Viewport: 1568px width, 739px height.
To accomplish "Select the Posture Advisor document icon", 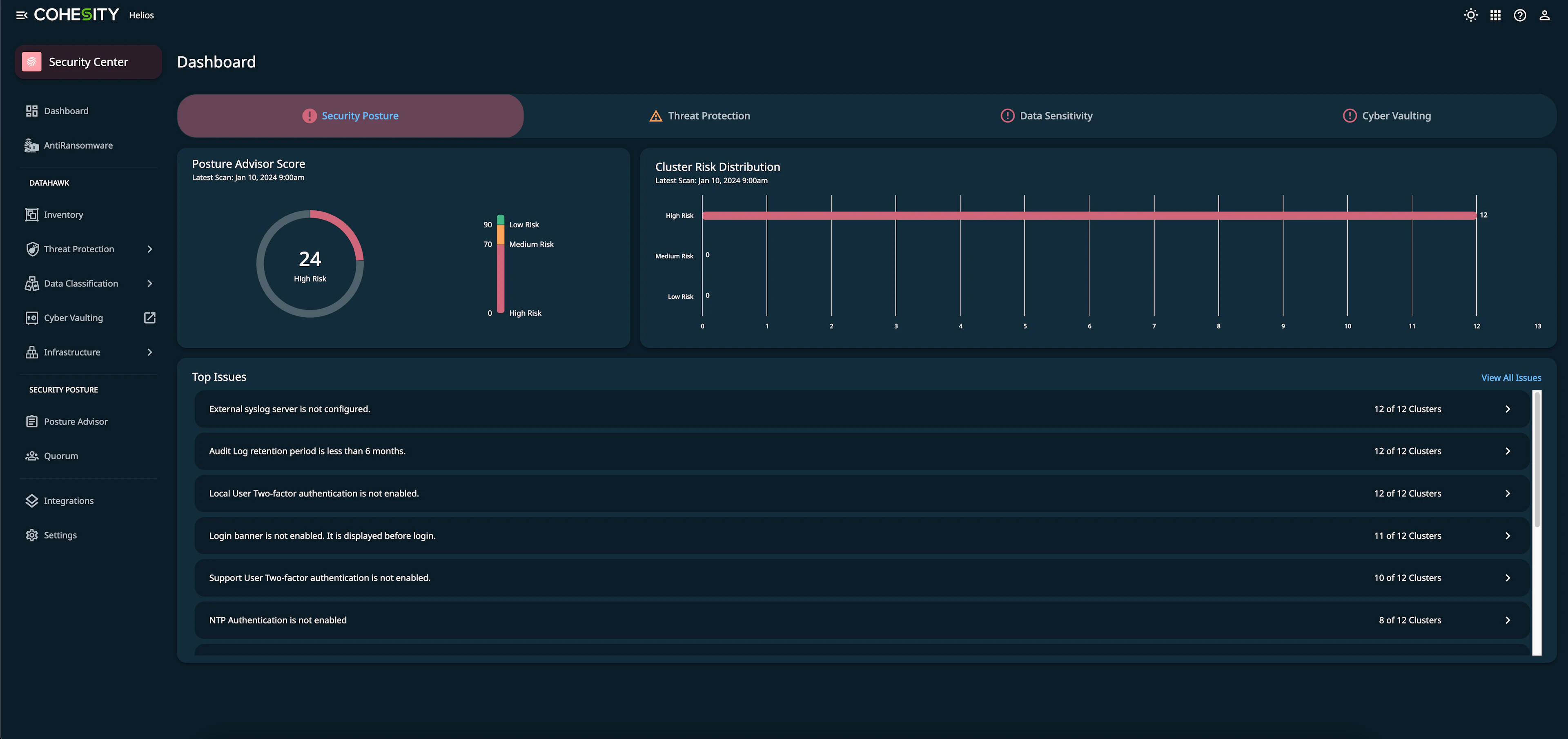I will coord(32,421).
